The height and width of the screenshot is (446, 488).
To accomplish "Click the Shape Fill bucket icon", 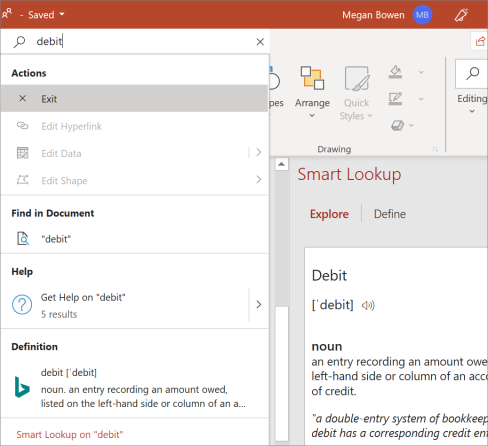I will (x=395, y=72).
